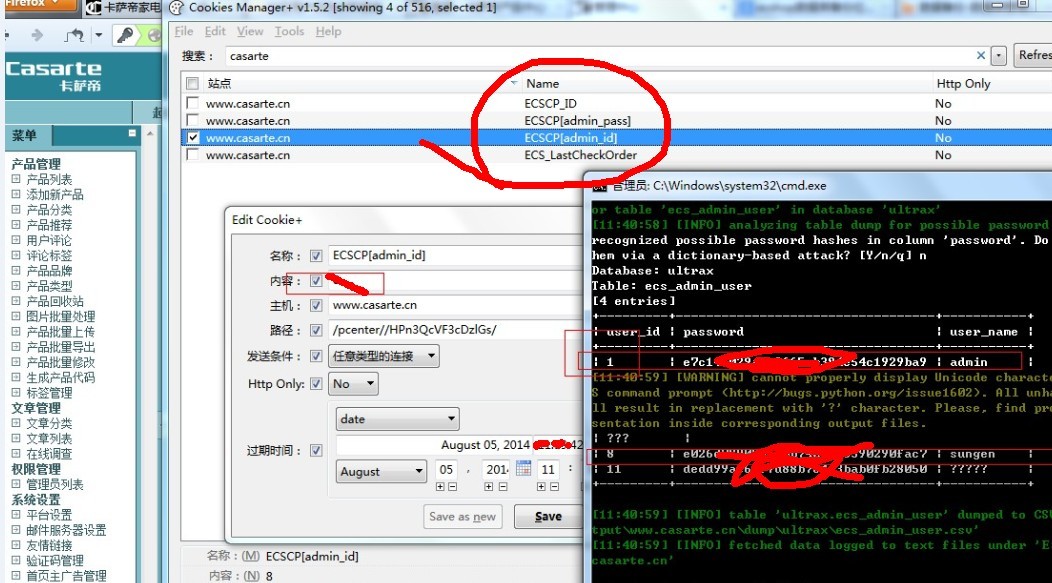
Task: Decrease the year value with minus button
Action: tap(502, 486)
